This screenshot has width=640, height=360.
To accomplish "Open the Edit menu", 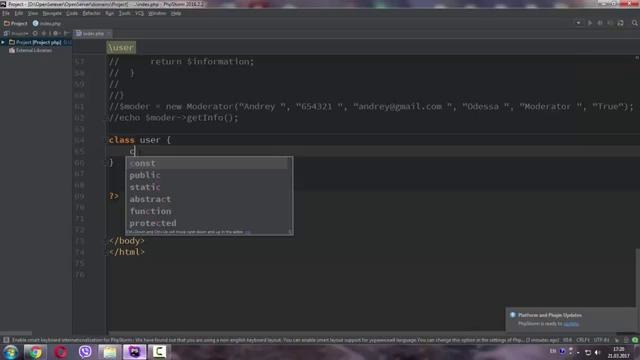I will pyautogui.click(x=19, y=13).
